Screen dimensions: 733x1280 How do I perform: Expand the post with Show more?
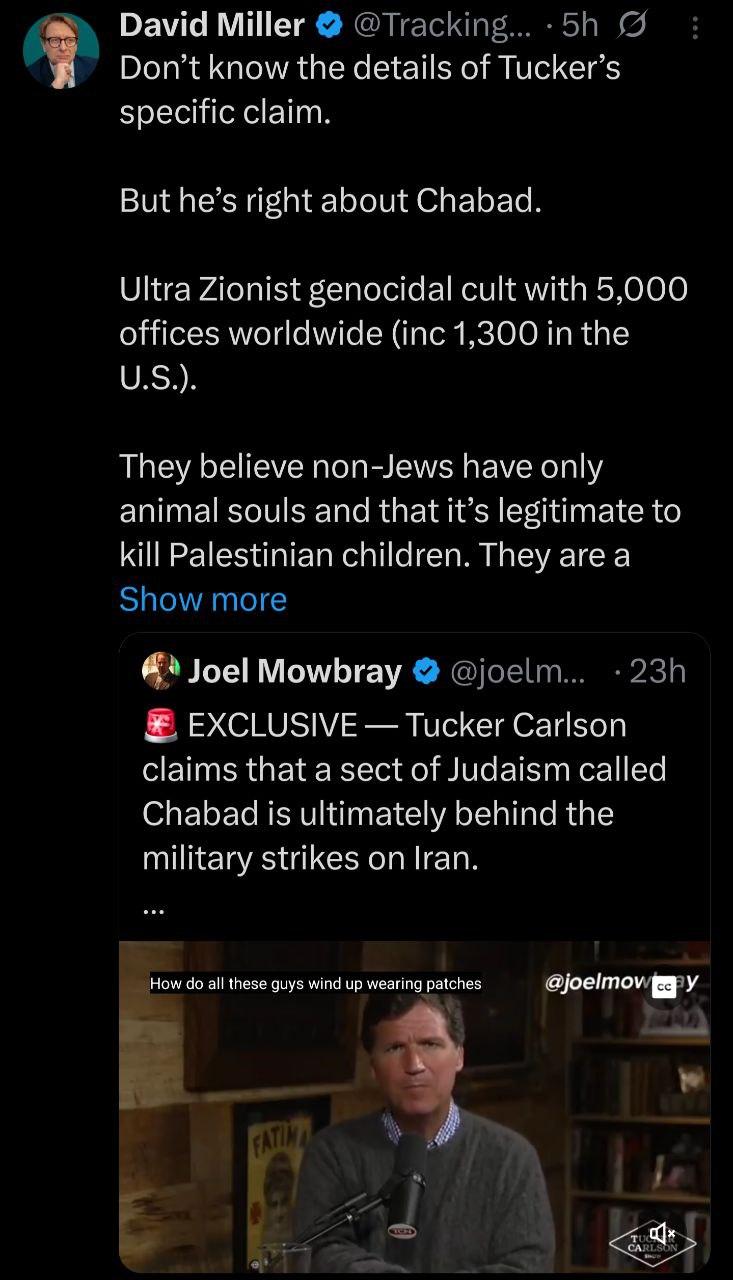203,599
